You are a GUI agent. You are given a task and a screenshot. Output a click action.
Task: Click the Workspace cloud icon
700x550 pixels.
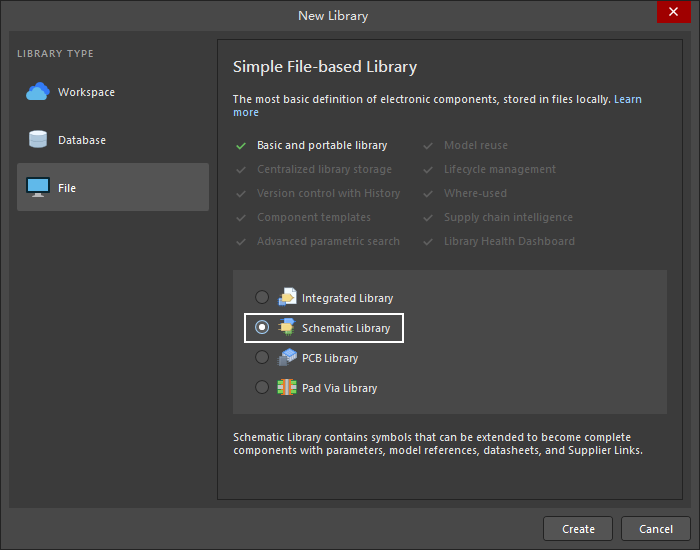[x=37, y=92]
